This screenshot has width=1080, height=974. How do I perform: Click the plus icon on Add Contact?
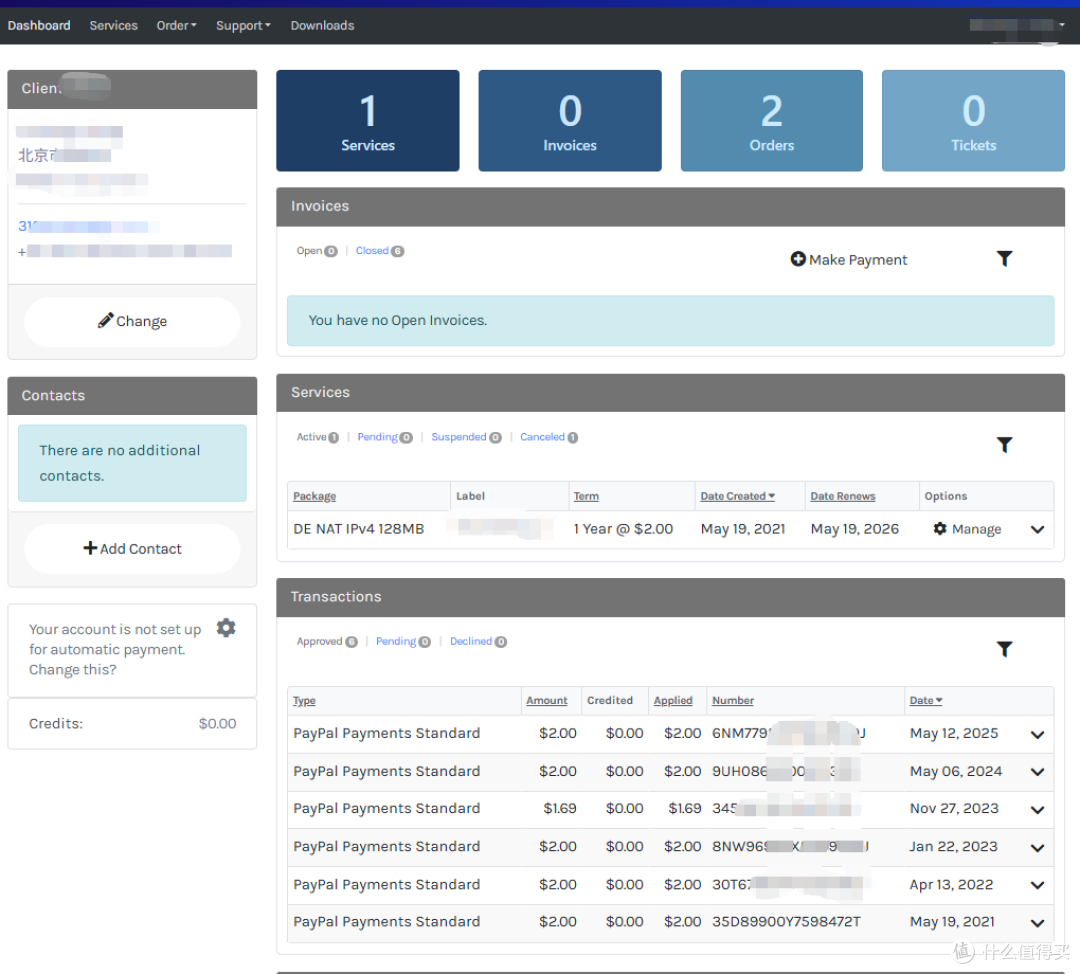click(90, 548)
